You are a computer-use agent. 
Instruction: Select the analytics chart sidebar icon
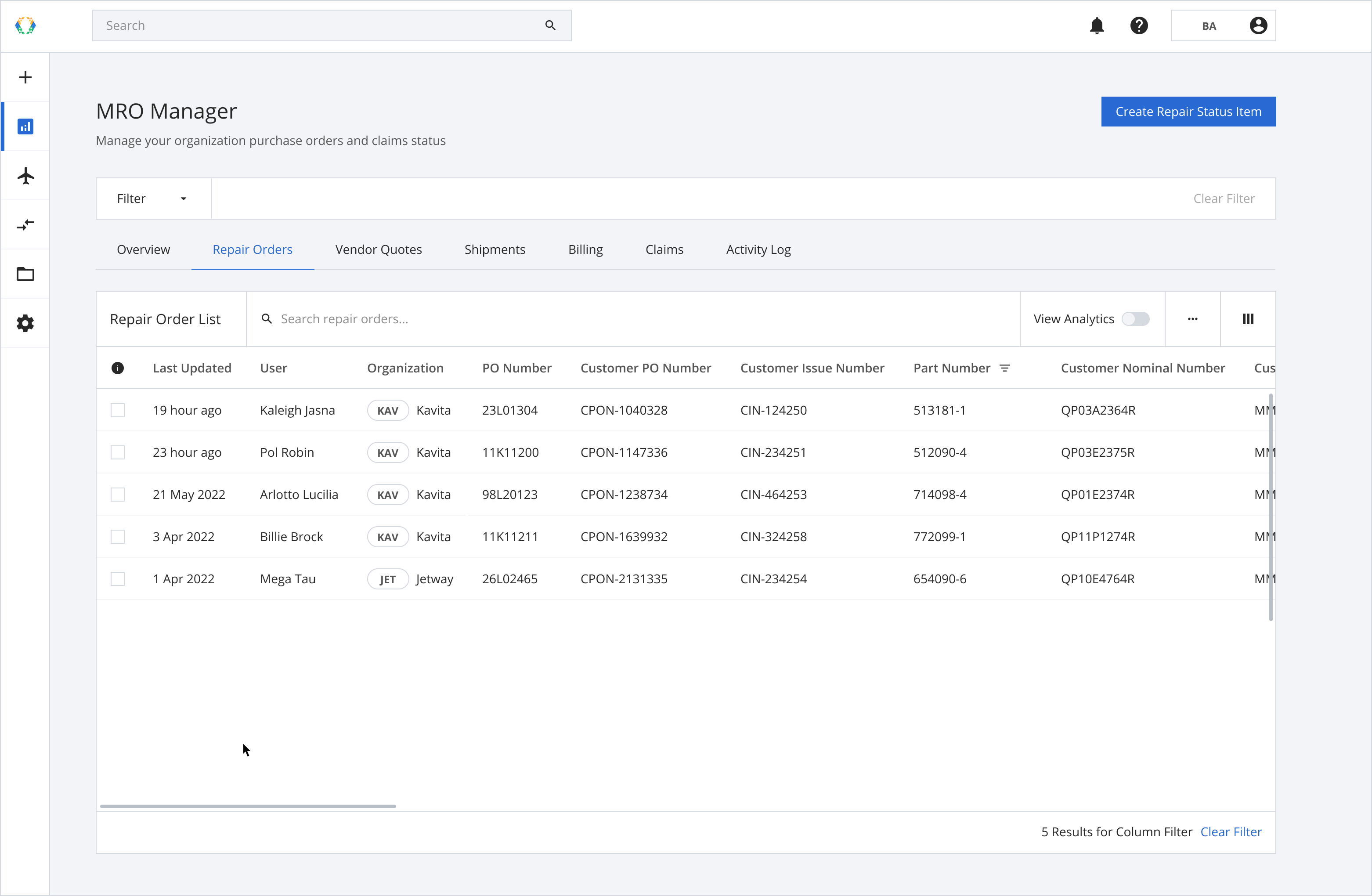tap(25, 126)
